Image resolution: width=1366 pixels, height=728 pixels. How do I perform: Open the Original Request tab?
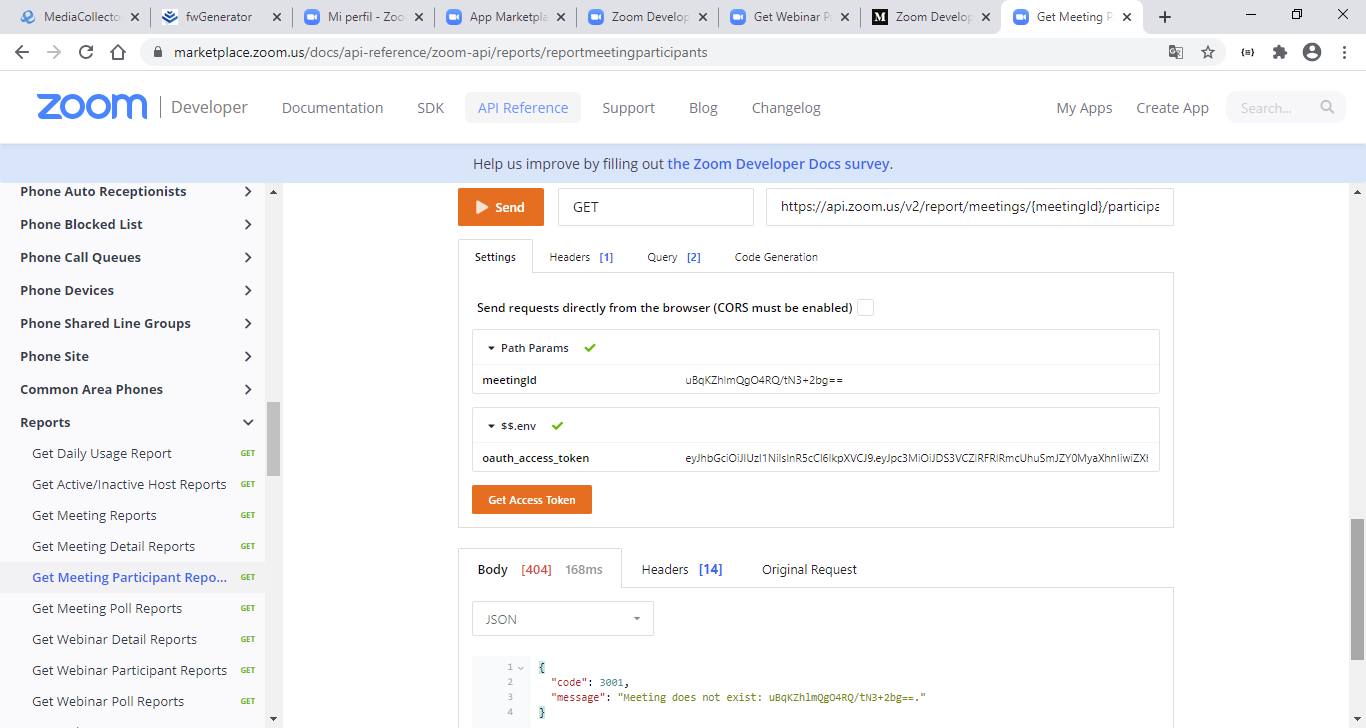pyautogui.click(x=809, y=569)
